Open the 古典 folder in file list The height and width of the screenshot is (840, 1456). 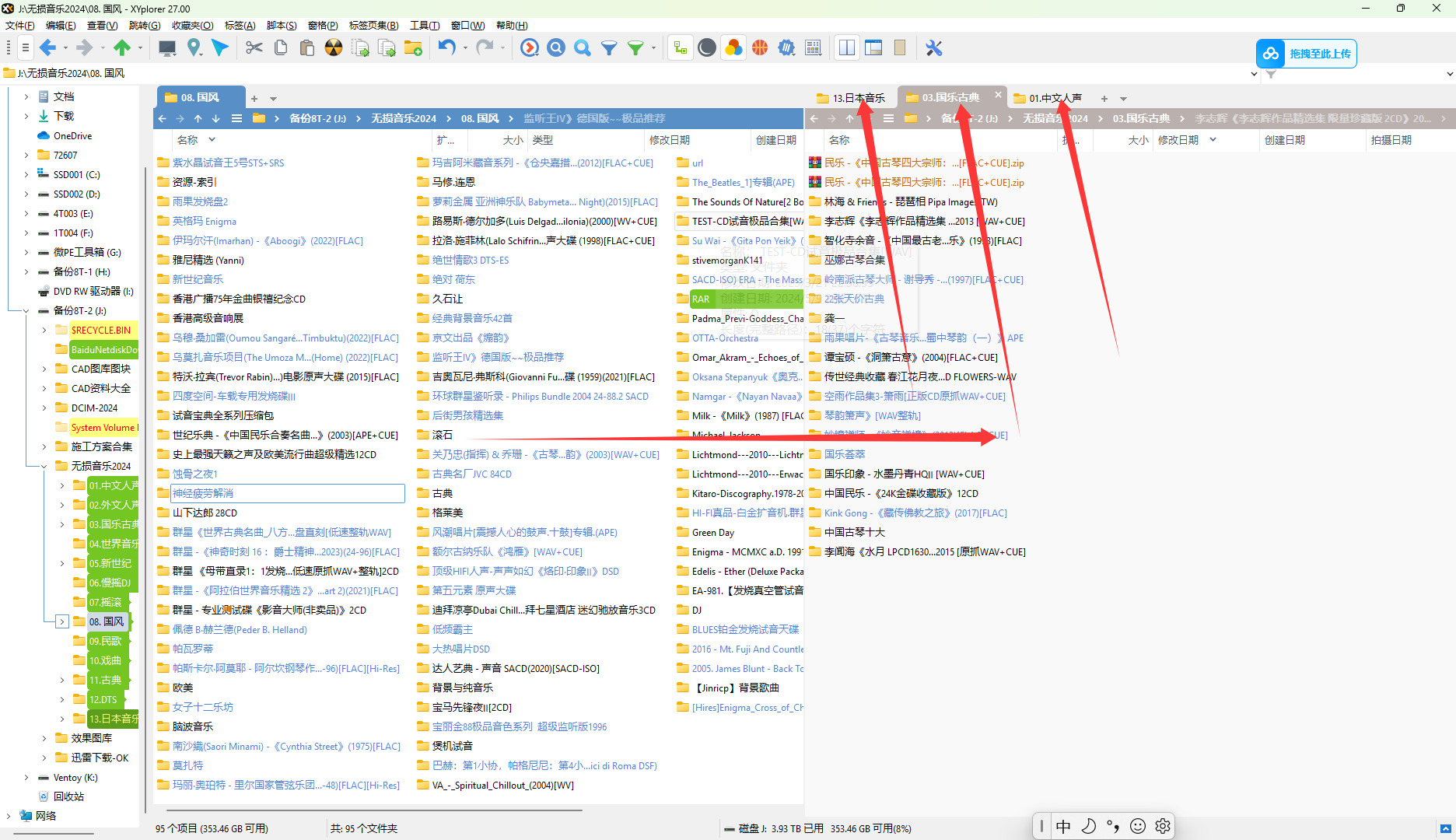442,493
